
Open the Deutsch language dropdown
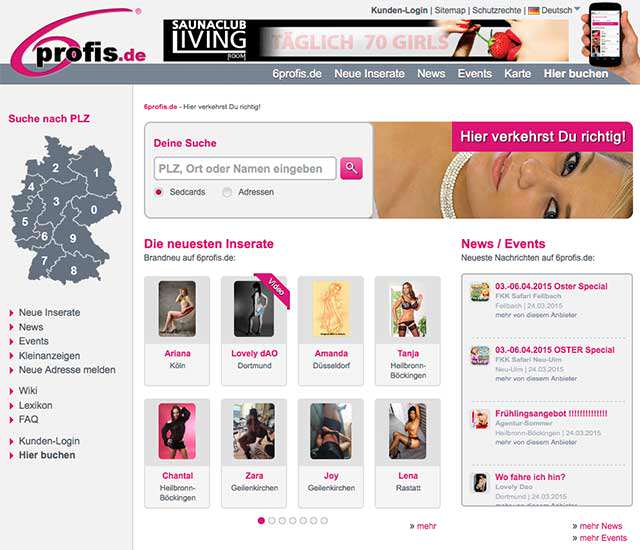click(560, 10)
